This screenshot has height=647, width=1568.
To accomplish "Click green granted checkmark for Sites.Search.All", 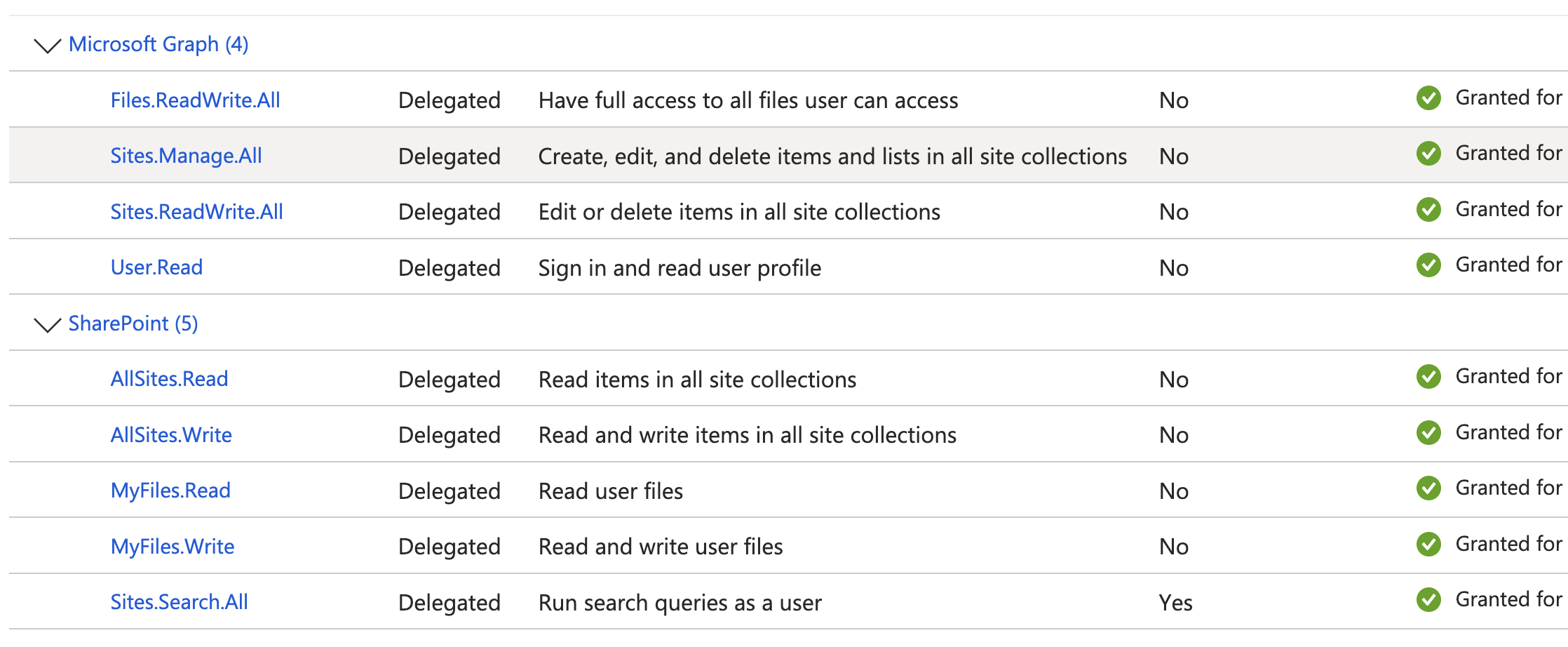I will click(1428, 599).
